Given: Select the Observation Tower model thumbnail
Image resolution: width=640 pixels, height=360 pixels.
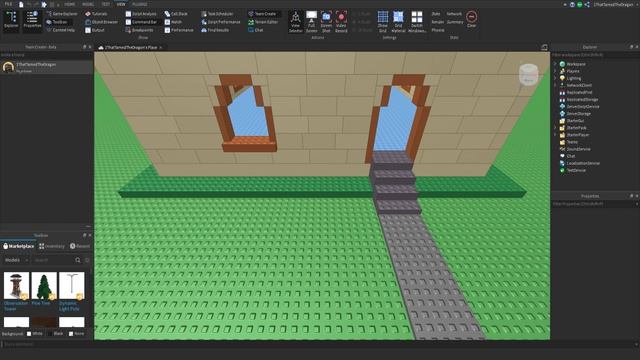Looking at the screenshot, I should point(16,286).
